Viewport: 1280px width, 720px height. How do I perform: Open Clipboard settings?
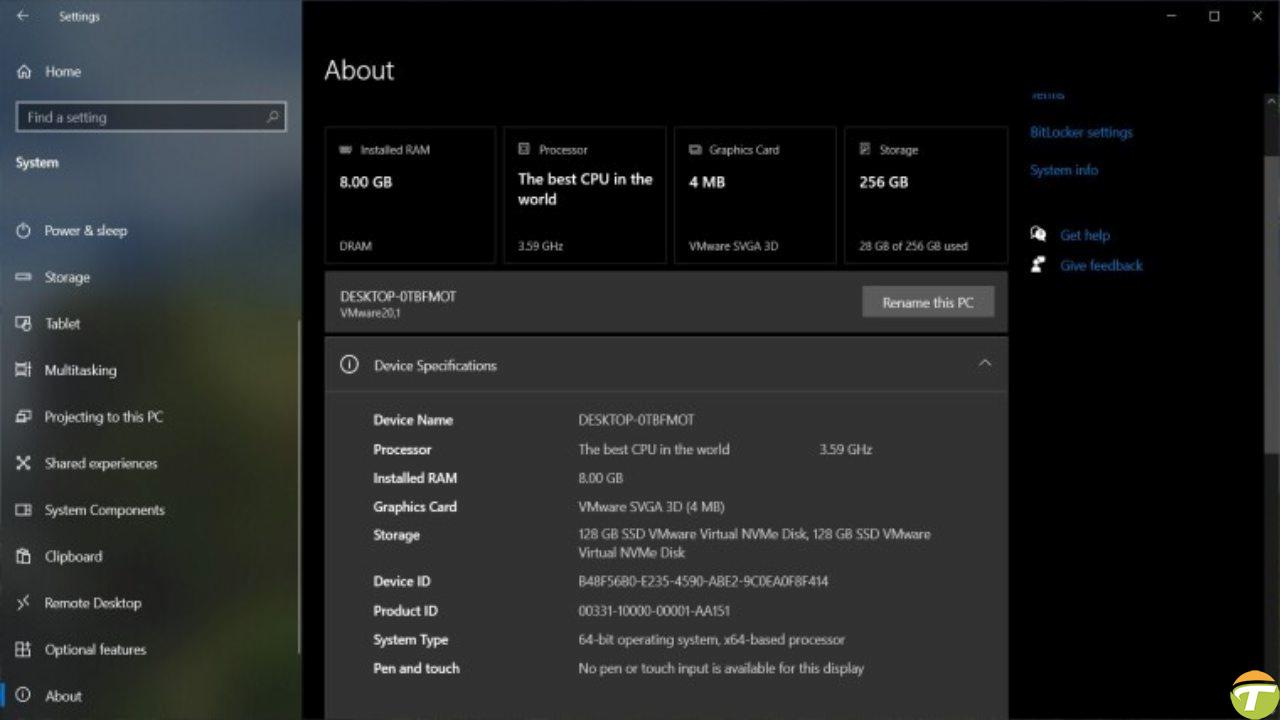72,557
